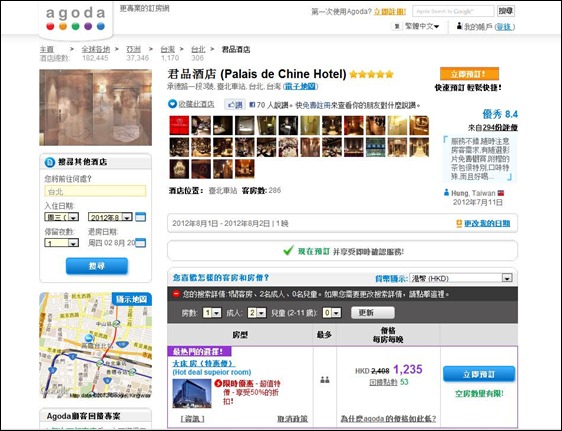Click the 2012年8月1日 - 2012年8月2日 date text
Screen dimensions: 562x431
220,224
